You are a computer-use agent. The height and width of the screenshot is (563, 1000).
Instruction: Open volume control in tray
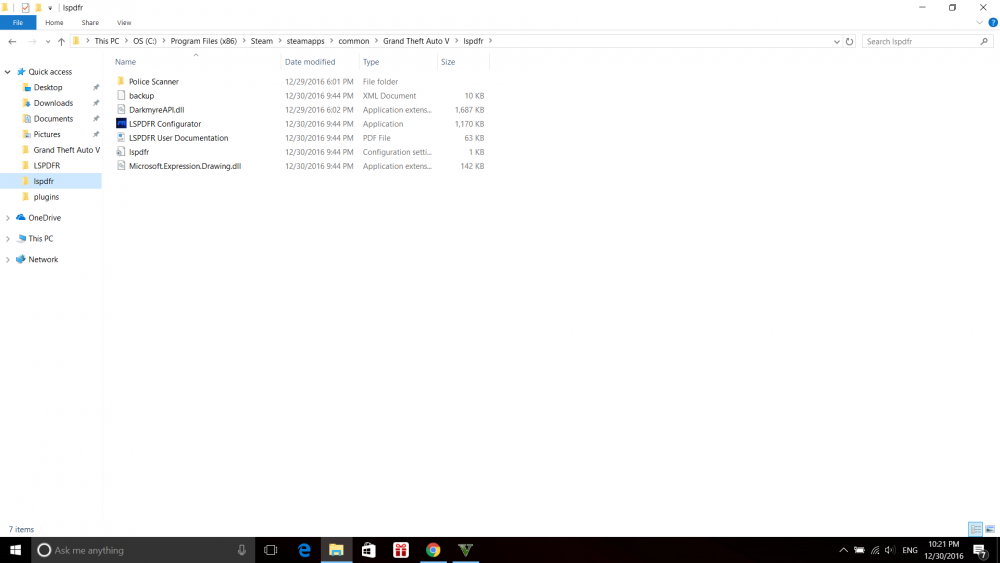(890, 550)
